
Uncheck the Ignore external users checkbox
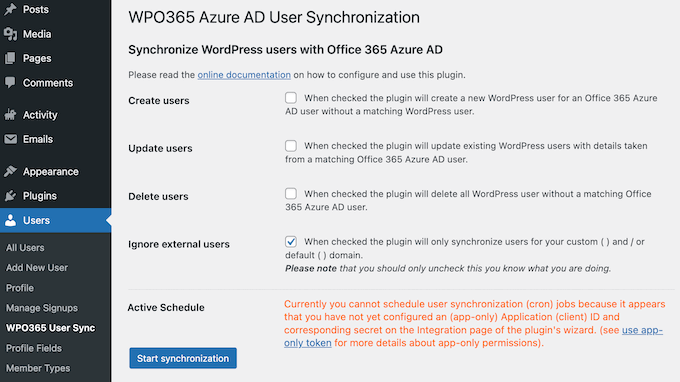(291, 242)
